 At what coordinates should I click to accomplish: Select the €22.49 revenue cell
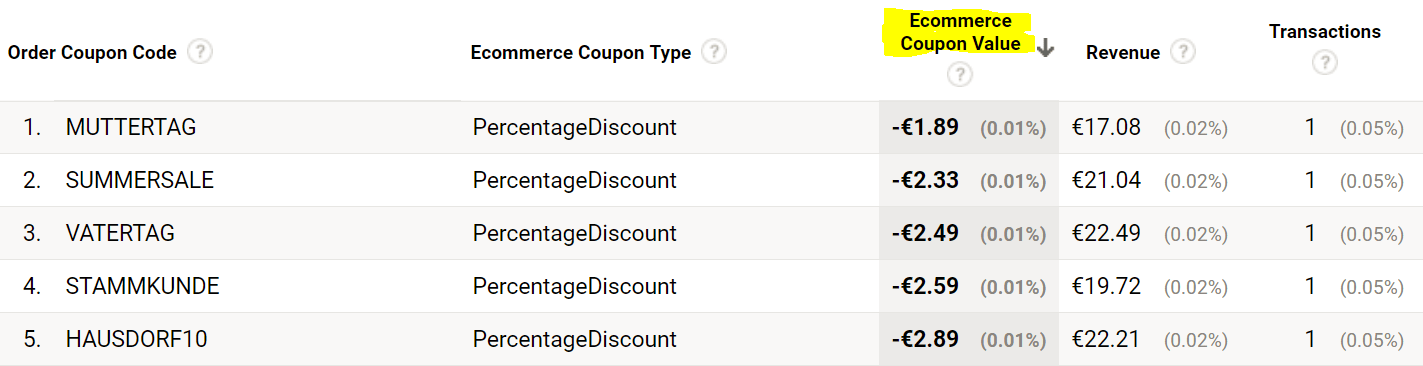1106,233
